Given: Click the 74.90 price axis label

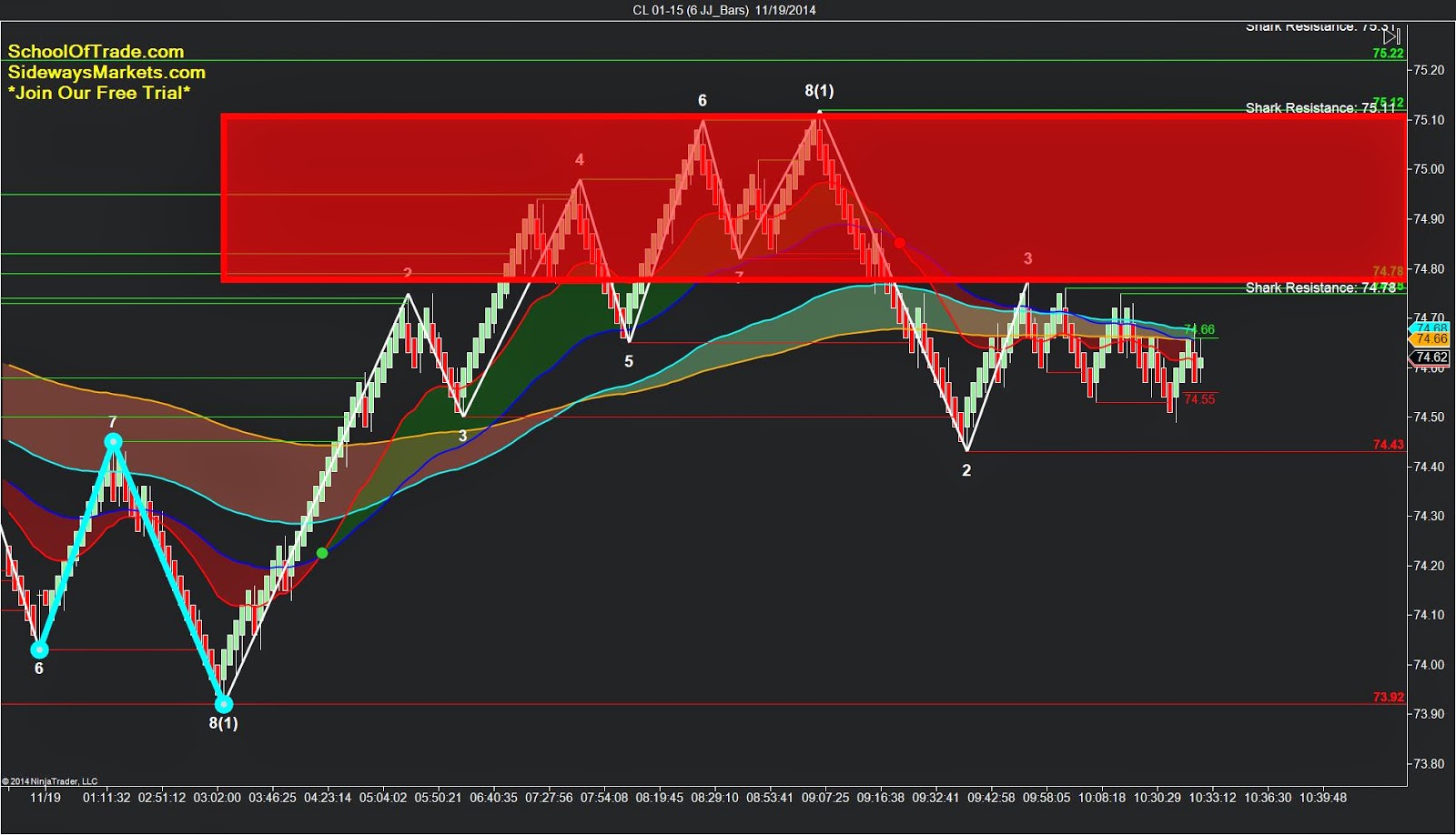Looking at the screenshot, I should [x=1429, y=219].
